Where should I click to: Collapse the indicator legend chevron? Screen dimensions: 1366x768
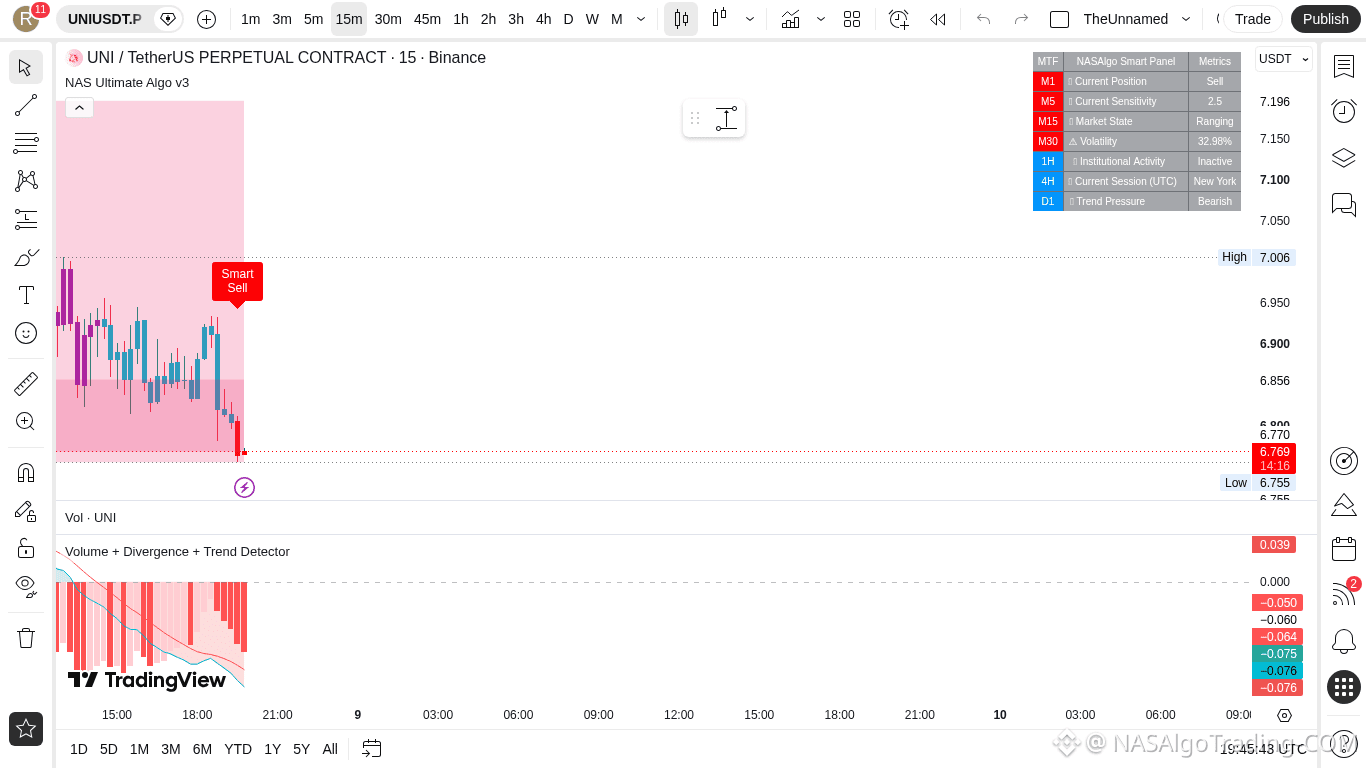79,107
